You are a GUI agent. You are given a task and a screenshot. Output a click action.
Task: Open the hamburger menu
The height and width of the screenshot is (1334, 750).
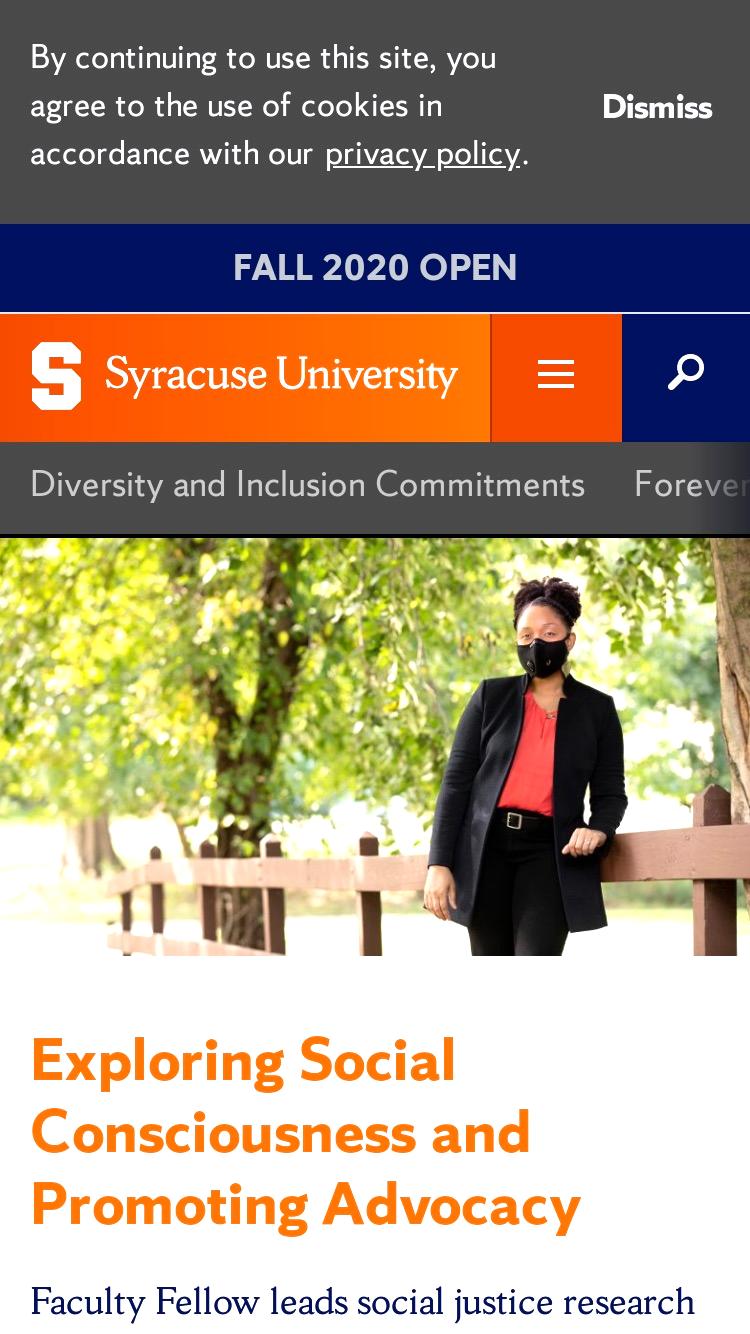556,375
